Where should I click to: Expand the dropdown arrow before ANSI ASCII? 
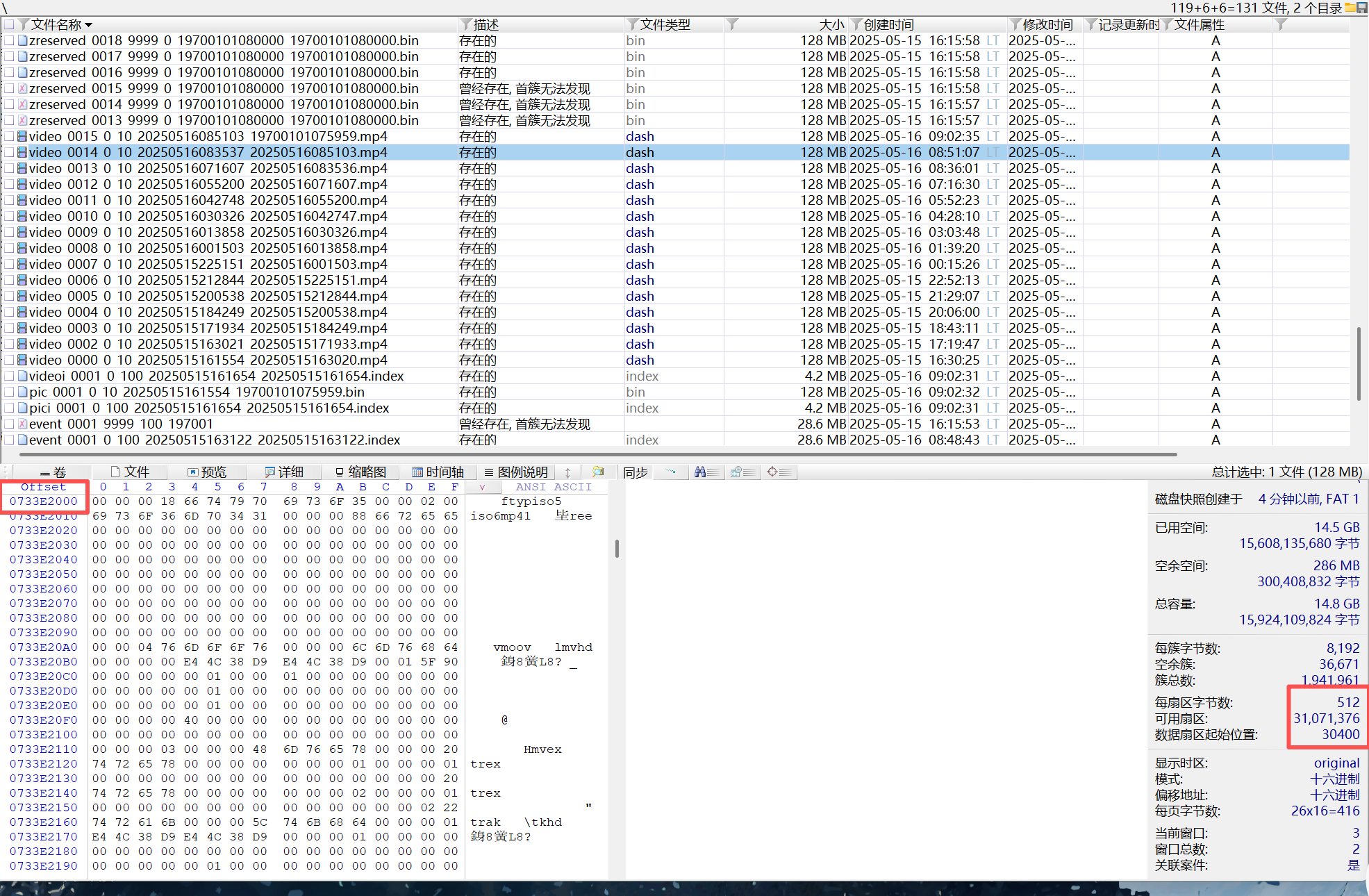coord(482,488)
